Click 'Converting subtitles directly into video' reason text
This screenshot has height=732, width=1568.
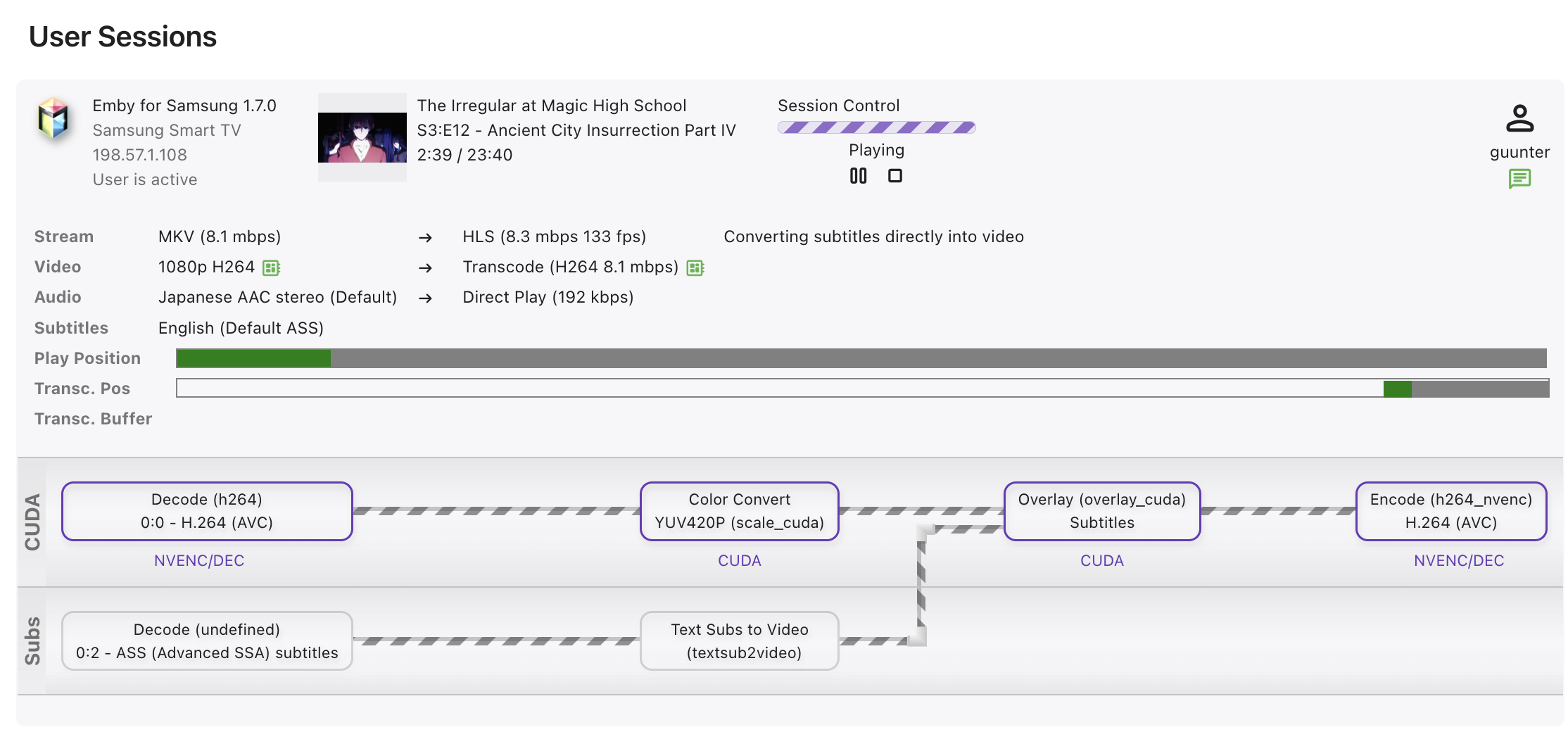[x=874, y=236]
